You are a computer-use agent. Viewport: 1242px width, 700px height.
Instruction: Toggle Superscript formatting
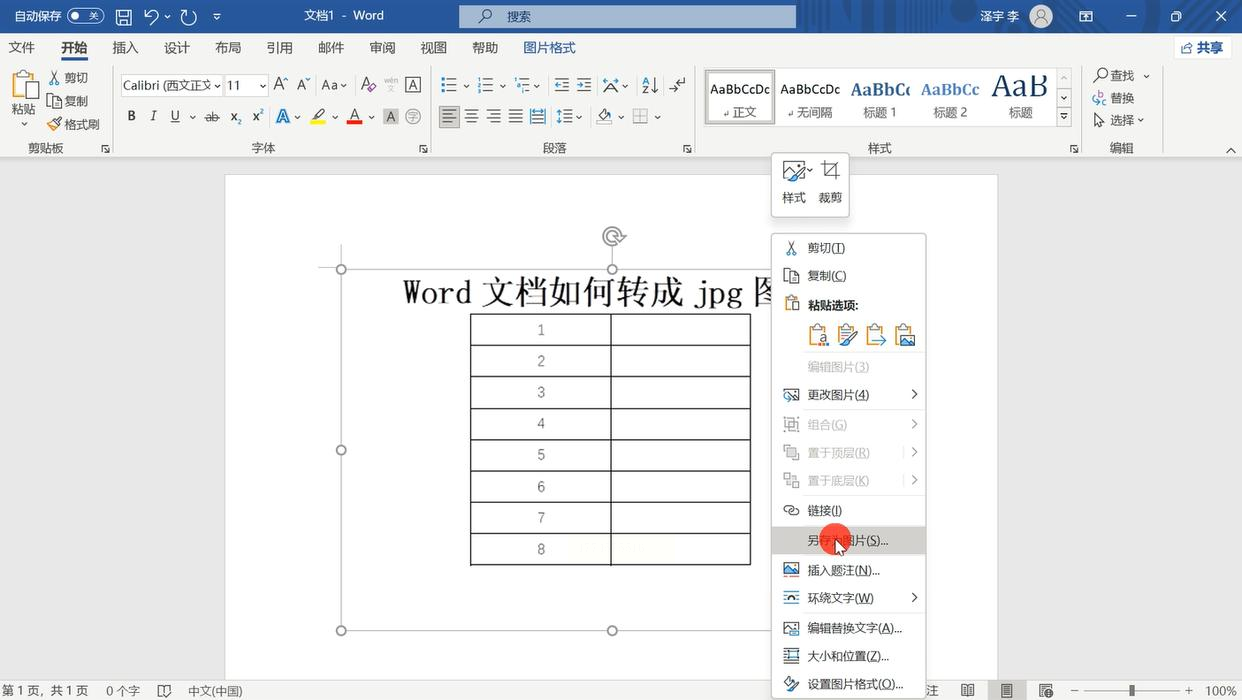click(x=257, y=117)
